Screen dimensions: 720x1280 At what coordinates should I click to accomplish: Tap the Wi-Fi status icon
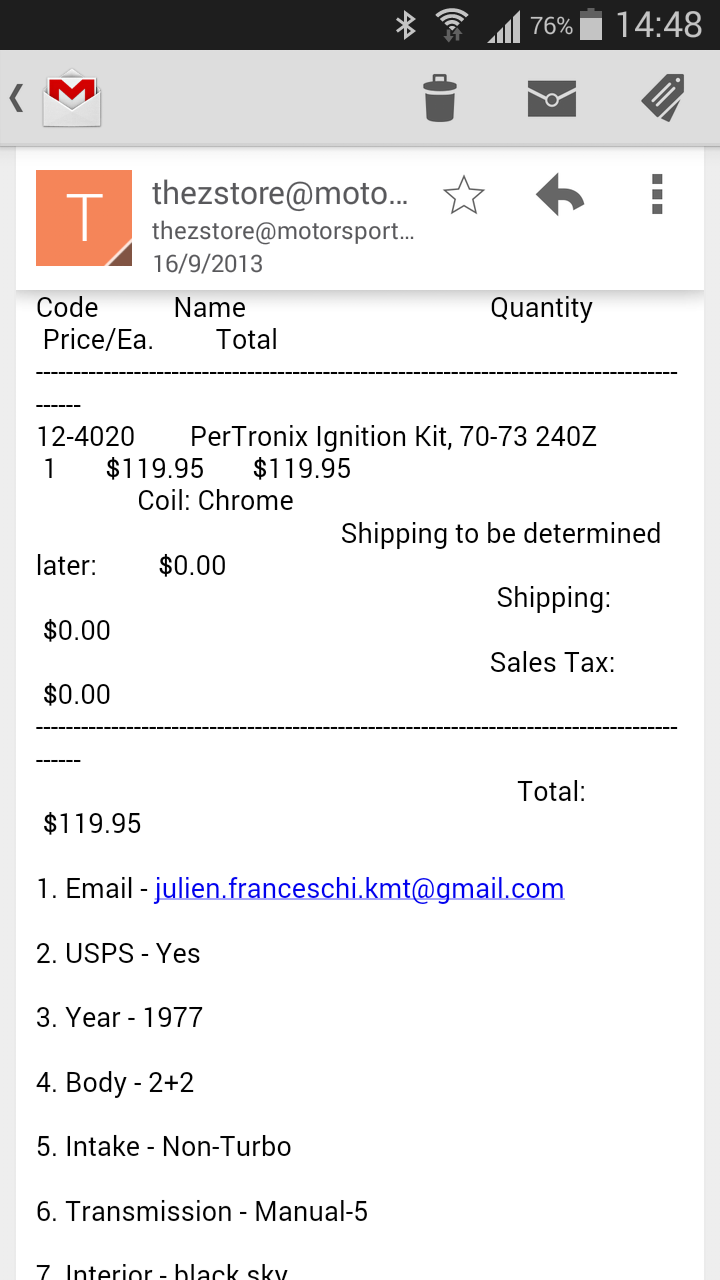click(452, 25)
